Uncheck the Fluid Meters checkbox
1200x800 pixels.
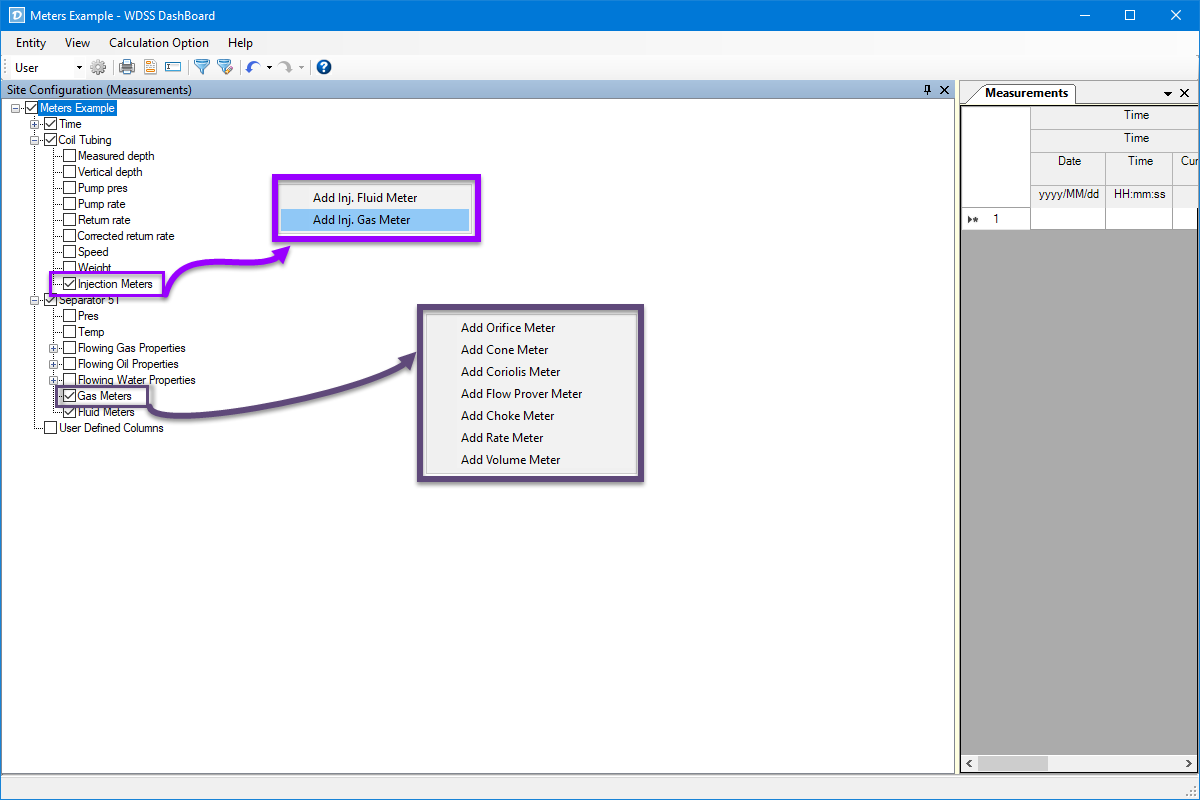[69, 412]
